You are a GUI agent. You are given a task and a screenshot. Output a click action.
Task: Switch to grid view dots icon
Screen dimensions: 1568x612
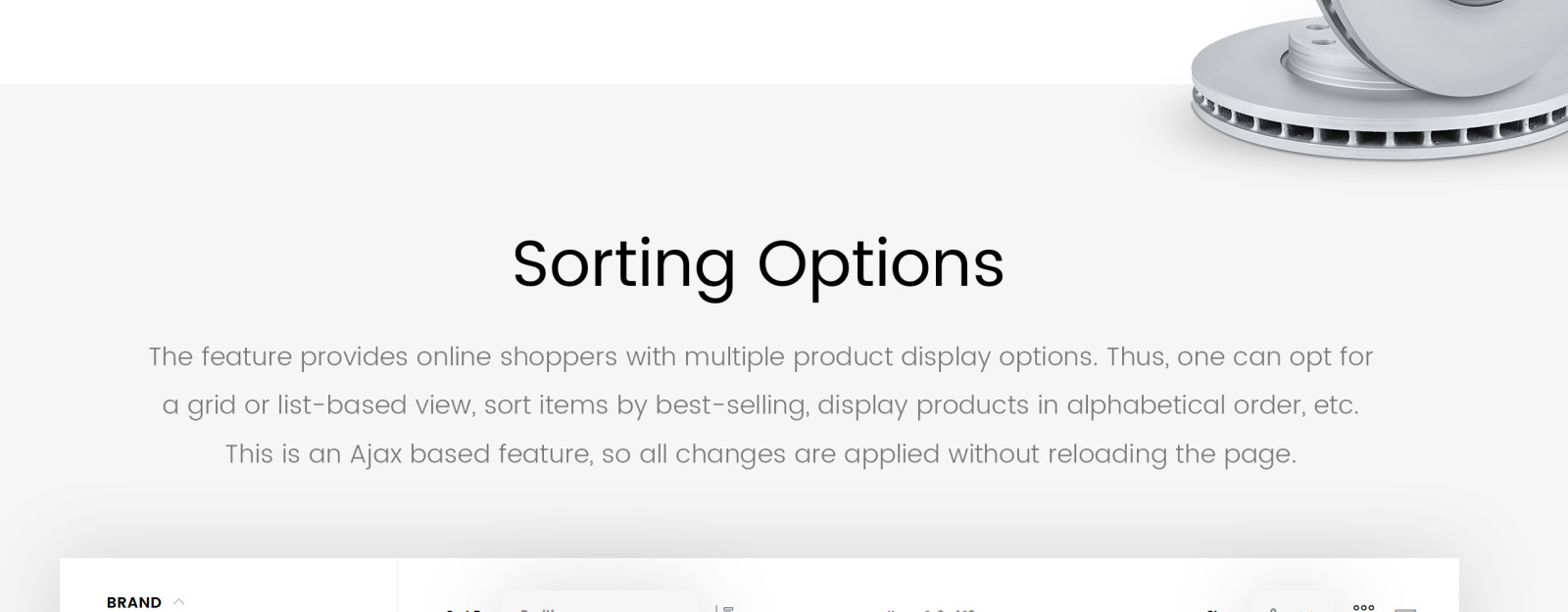coord(1363,608)
